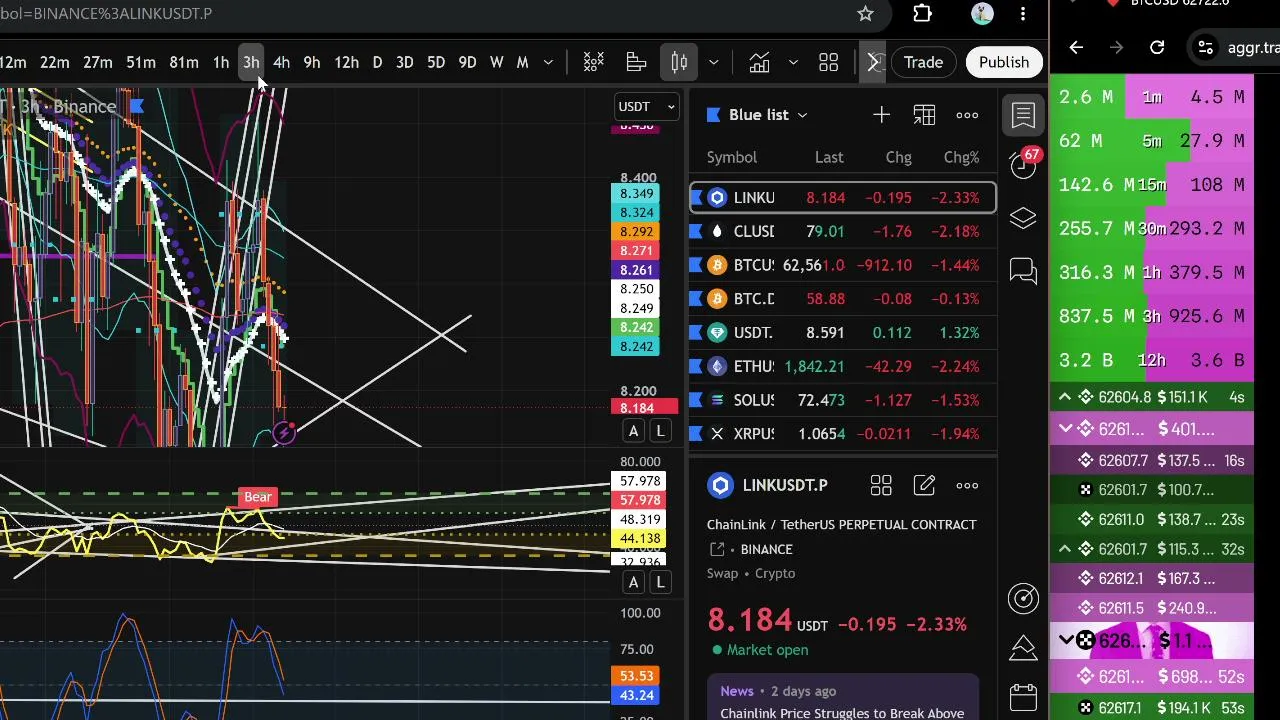Open the browser three-dot menu
The image size is (1280, 720).
coord(1023,13)
